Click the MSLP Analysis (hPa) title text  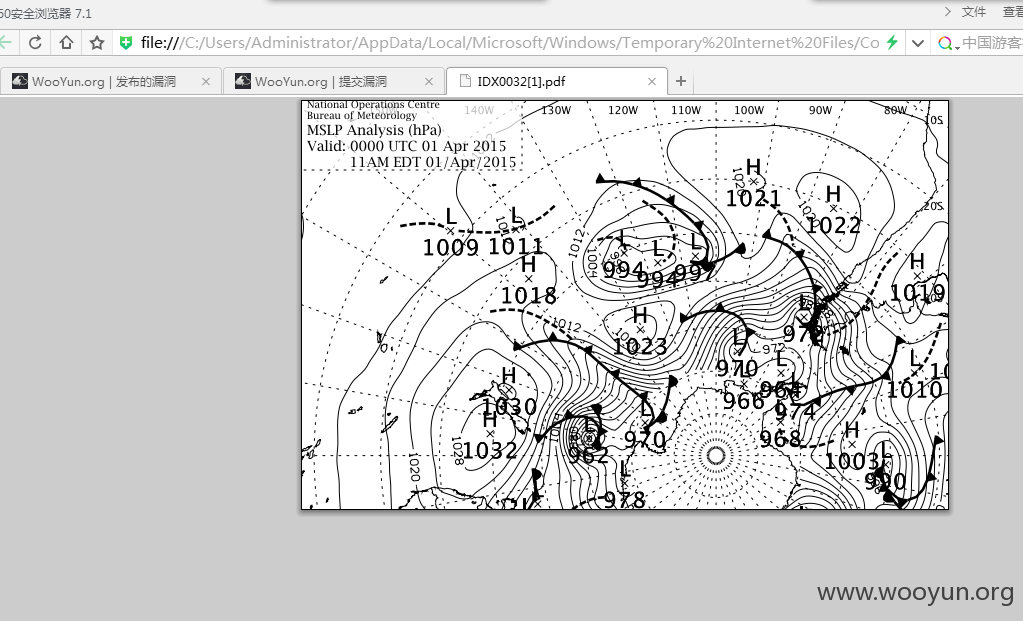pyautogui.click(x=374, y=130)
